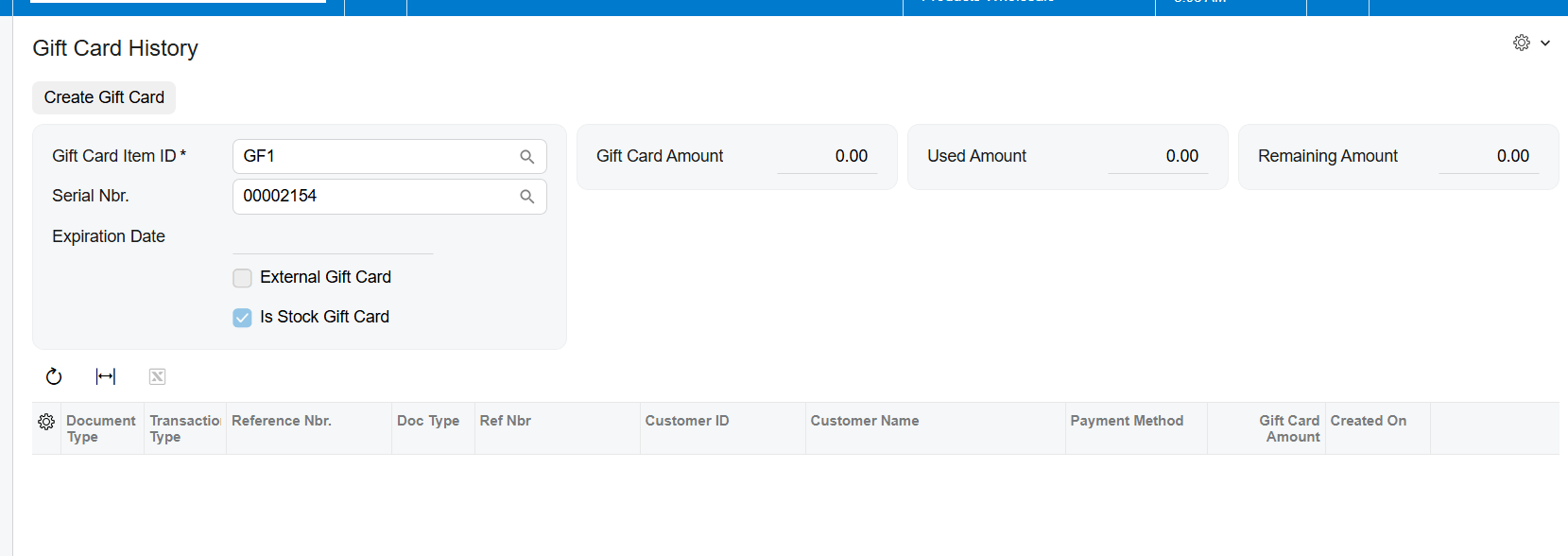1568x556 pixels.
Task: Sort by Gift Card Amount column
Action: click(x=1266, y=428)
